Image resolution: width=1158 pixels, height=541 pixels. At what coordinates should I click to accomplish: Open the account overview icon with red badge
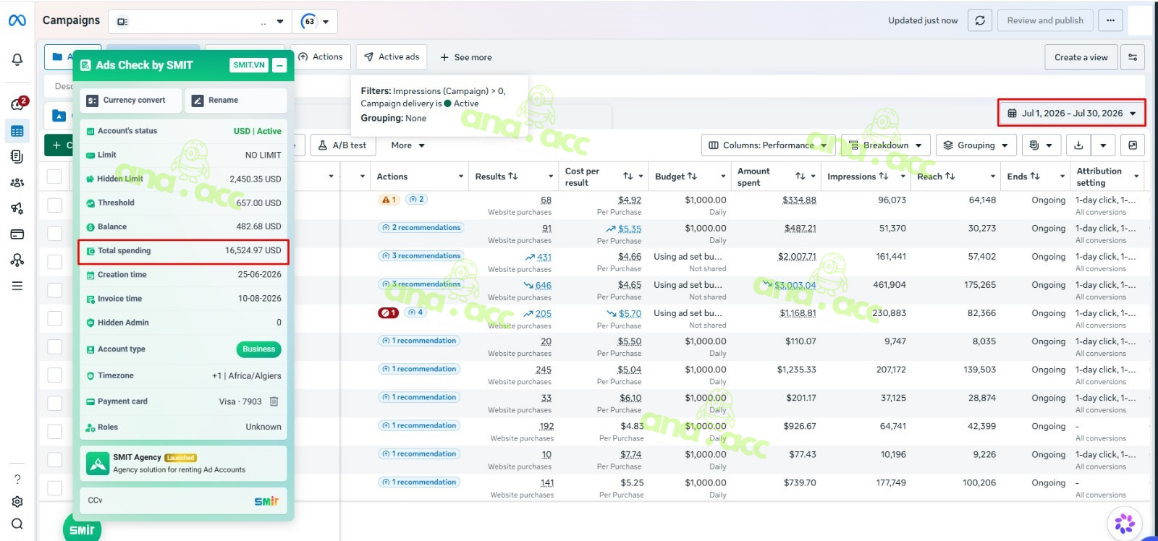point(17,104)
